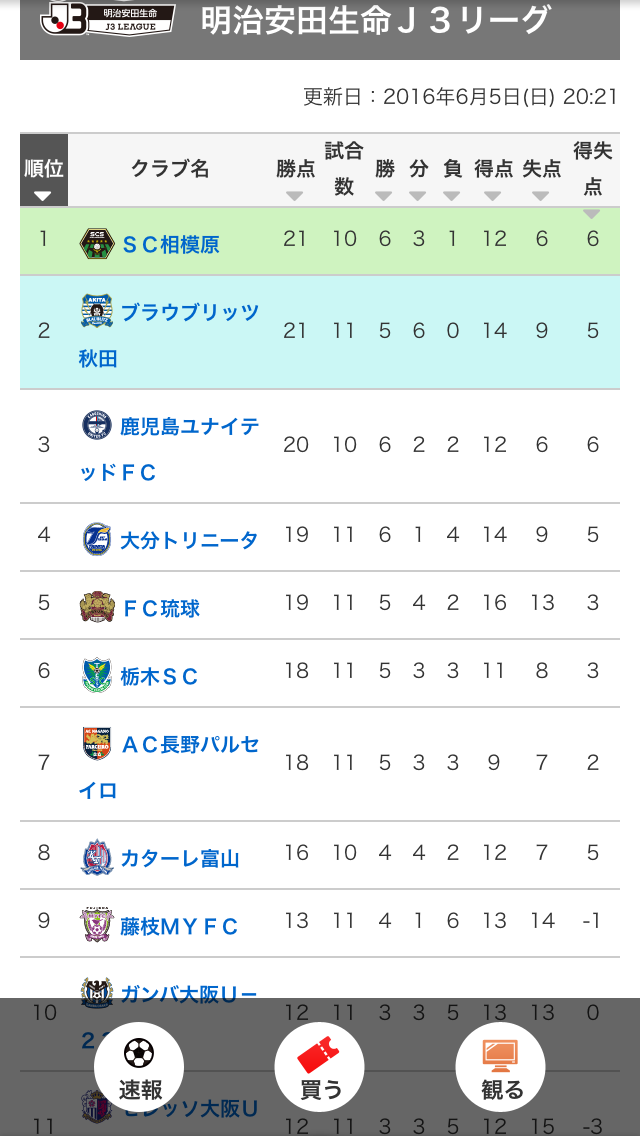
Task: Sort table by 順位 column
Action: pyautogui.click(x=43, y=171)
